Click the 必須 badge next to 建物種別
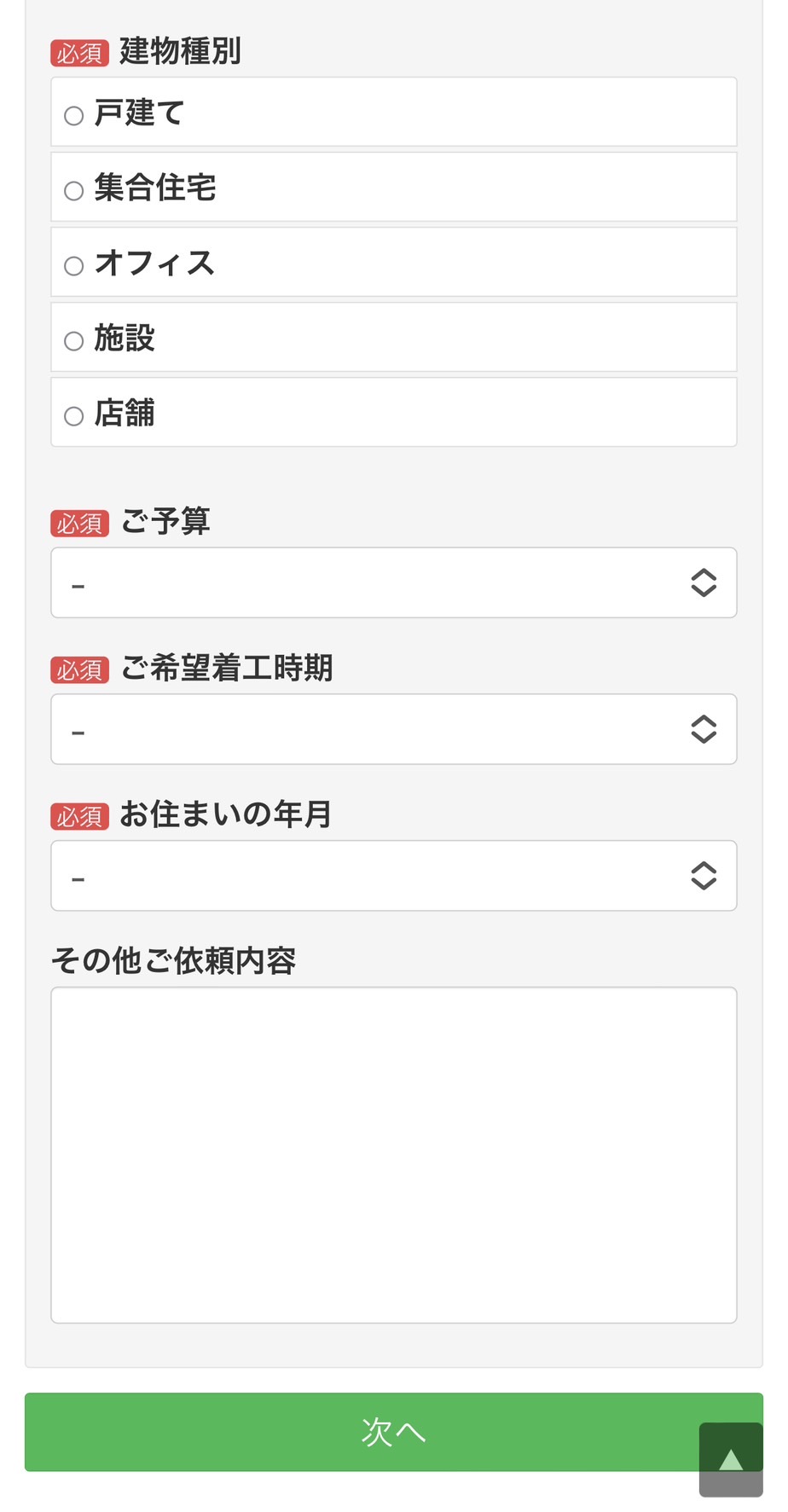788x1512 pixels. click(78, 53)
